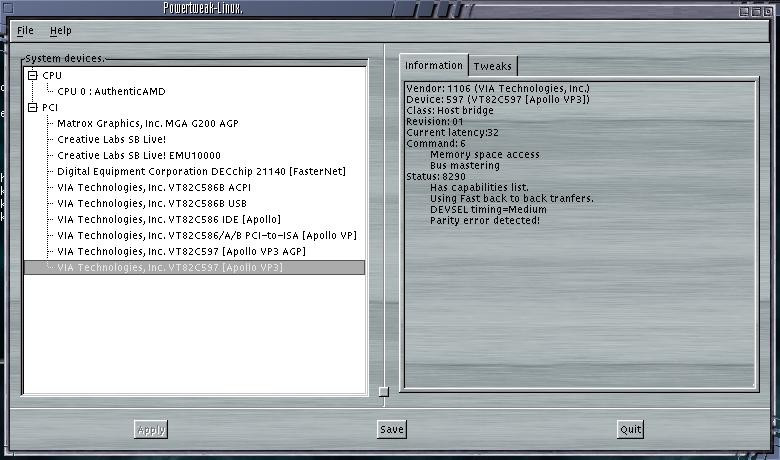Select Creative Labs SB Live! device
Viewport: 780px width, 460px height.
(111, 139)
